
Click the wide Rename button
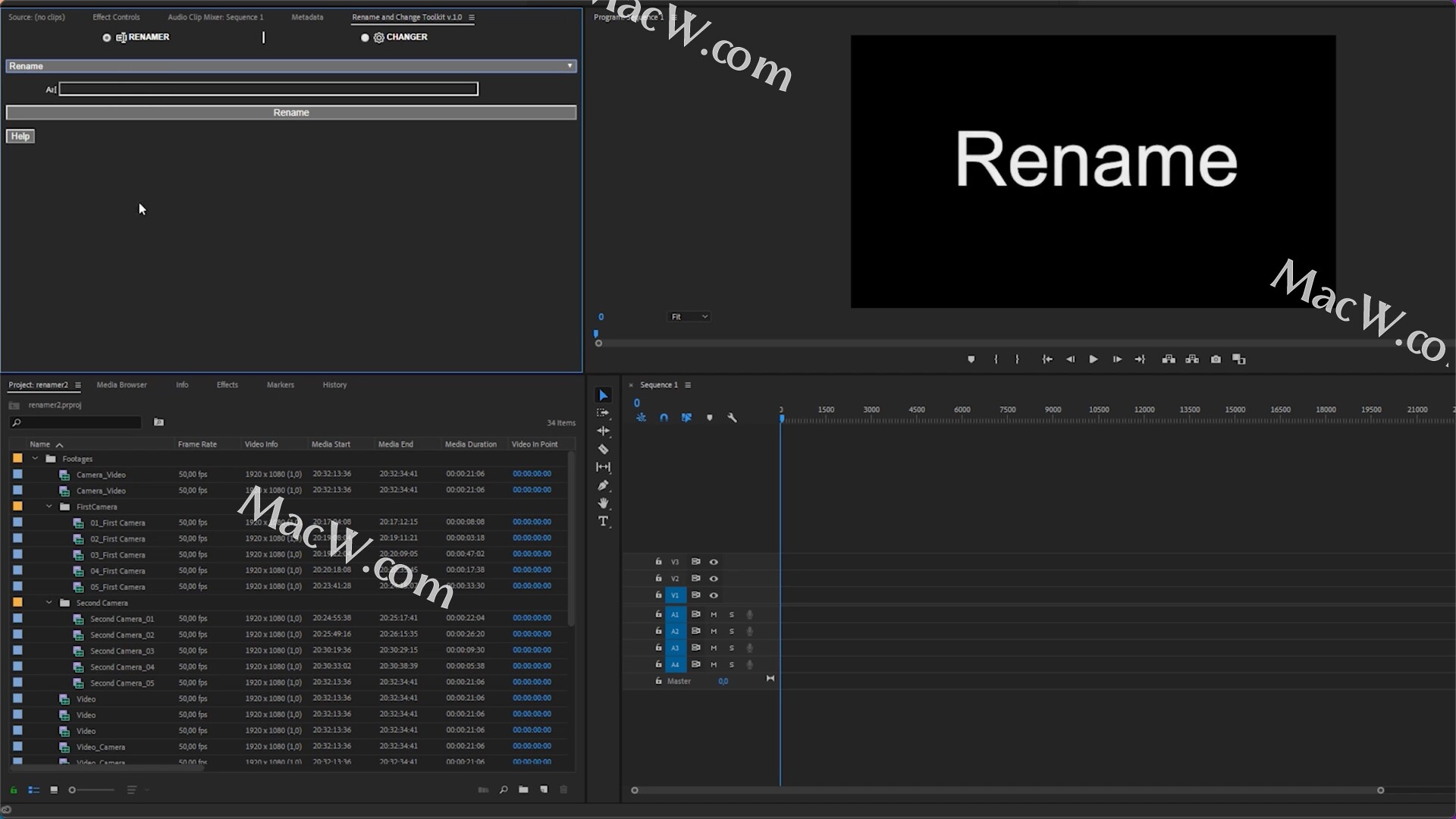(x=291, y=113)
